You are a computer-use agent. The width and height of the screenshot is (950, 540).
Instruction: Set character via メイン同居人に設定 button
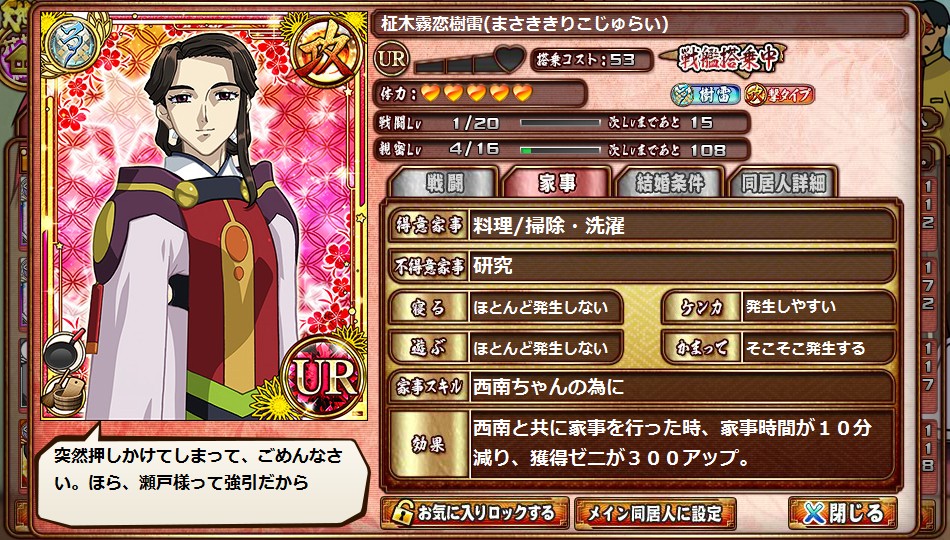click(x=655, y=513)
